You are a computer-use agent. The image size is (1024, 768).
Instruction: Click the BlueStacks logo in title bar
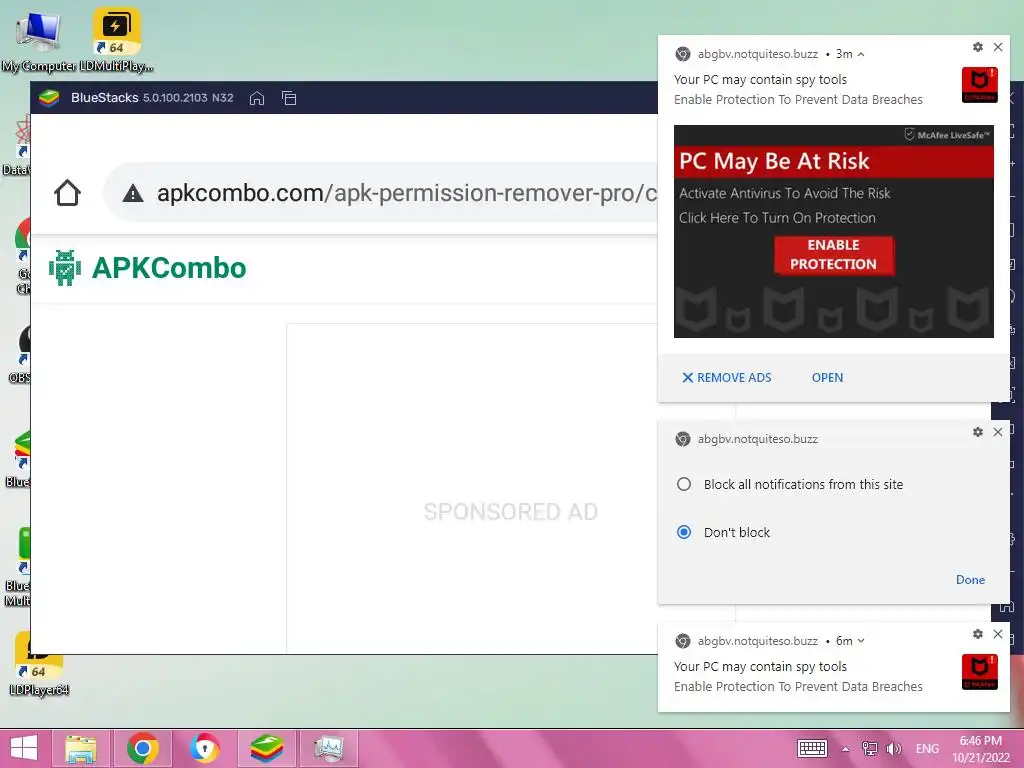pyautogui.click(x=49, y=98)
